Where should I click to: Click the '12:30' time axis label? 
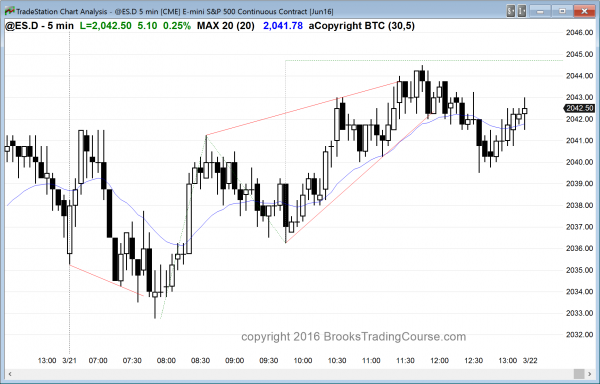(x=474, y=360)
